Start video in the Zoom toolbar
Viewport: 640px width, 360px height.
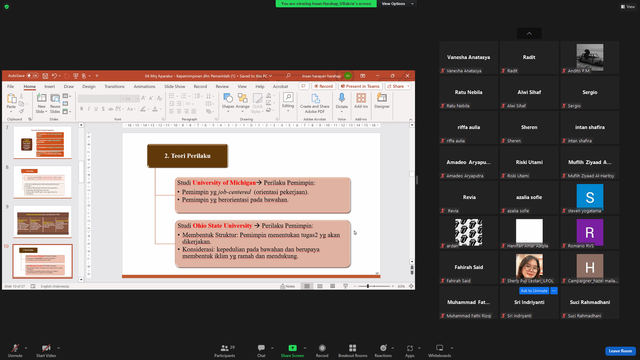[46, 350]
